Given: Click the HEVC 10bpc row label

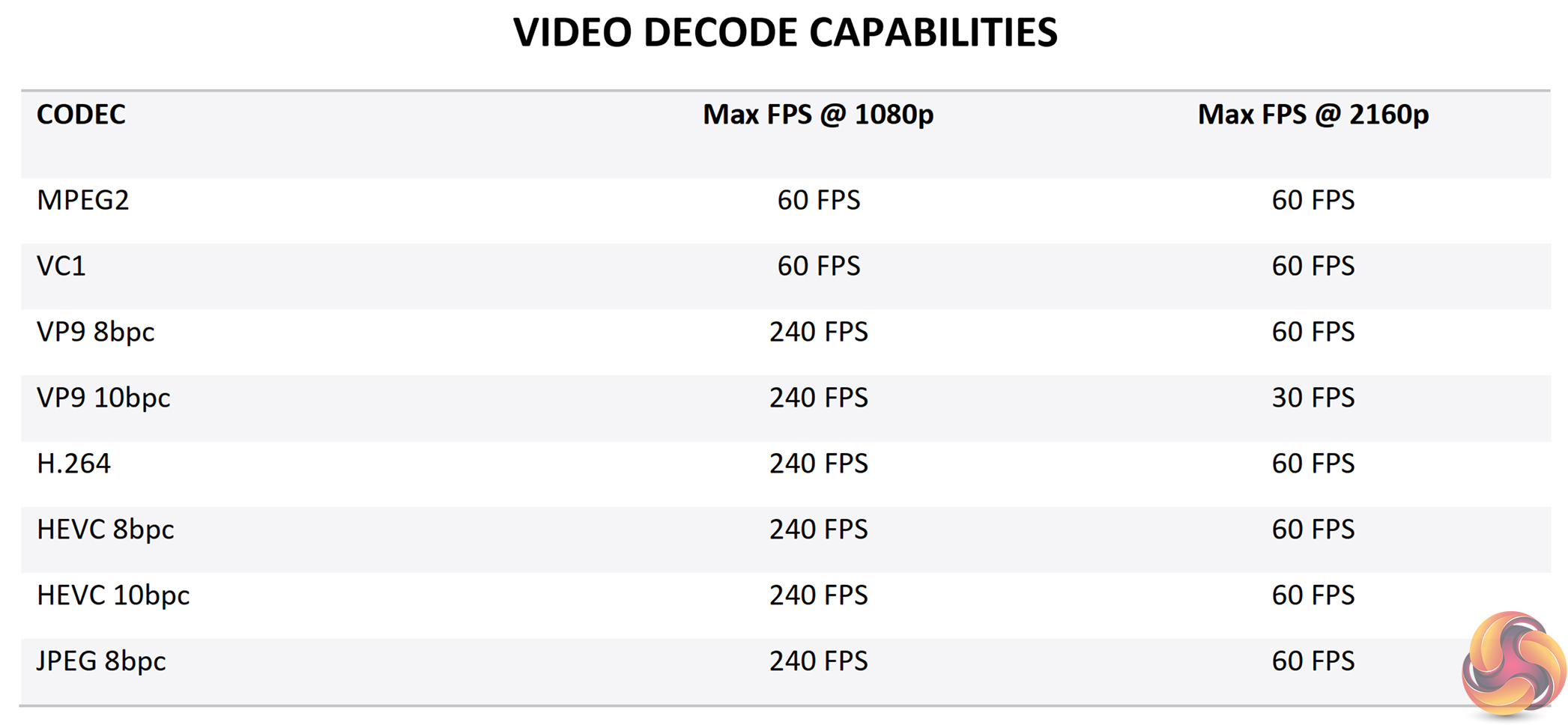Looking at the screenshot, I should 113,595.
